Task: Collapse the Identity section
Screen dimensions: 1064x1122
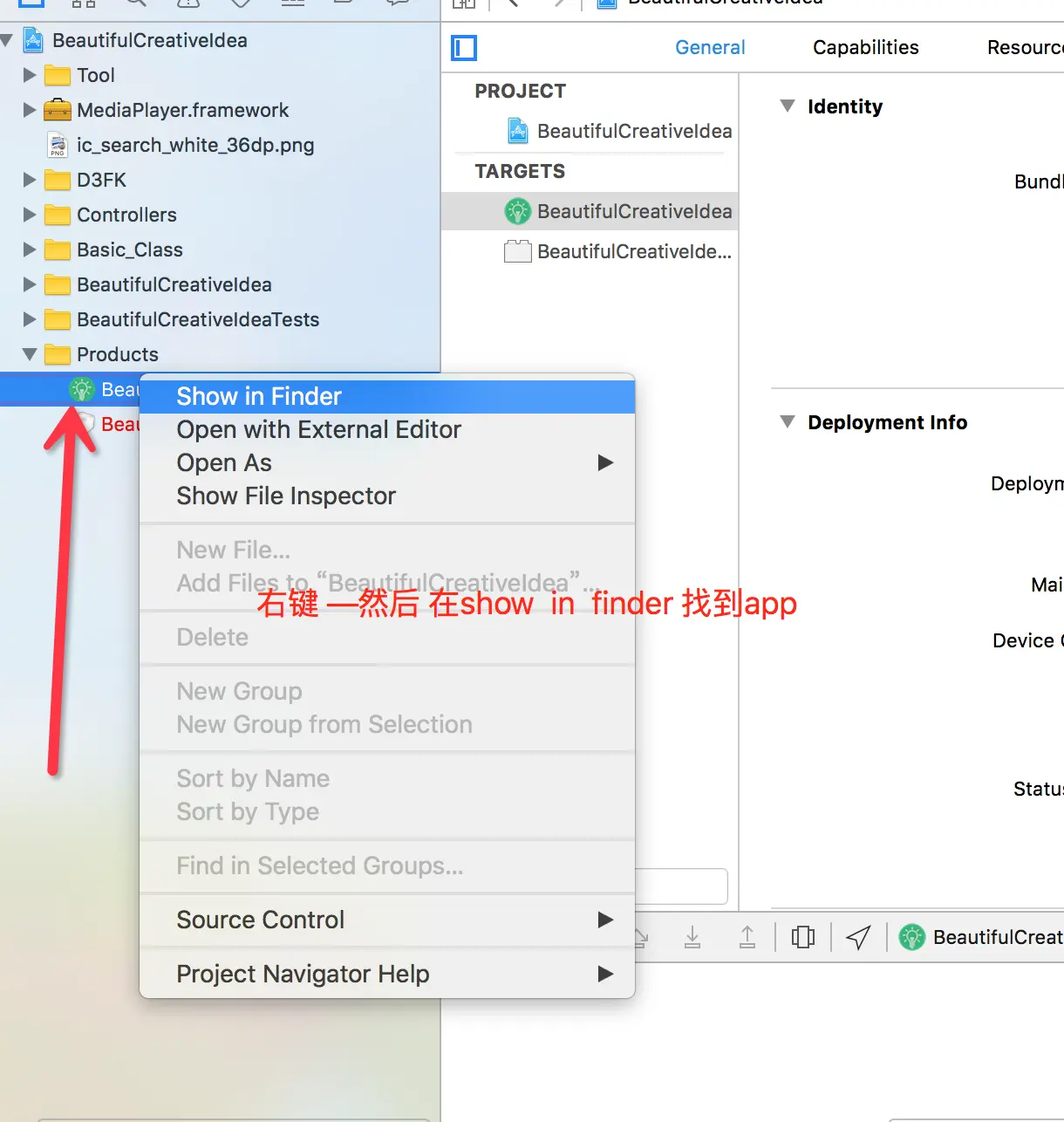Action: (x=788, y=106)
